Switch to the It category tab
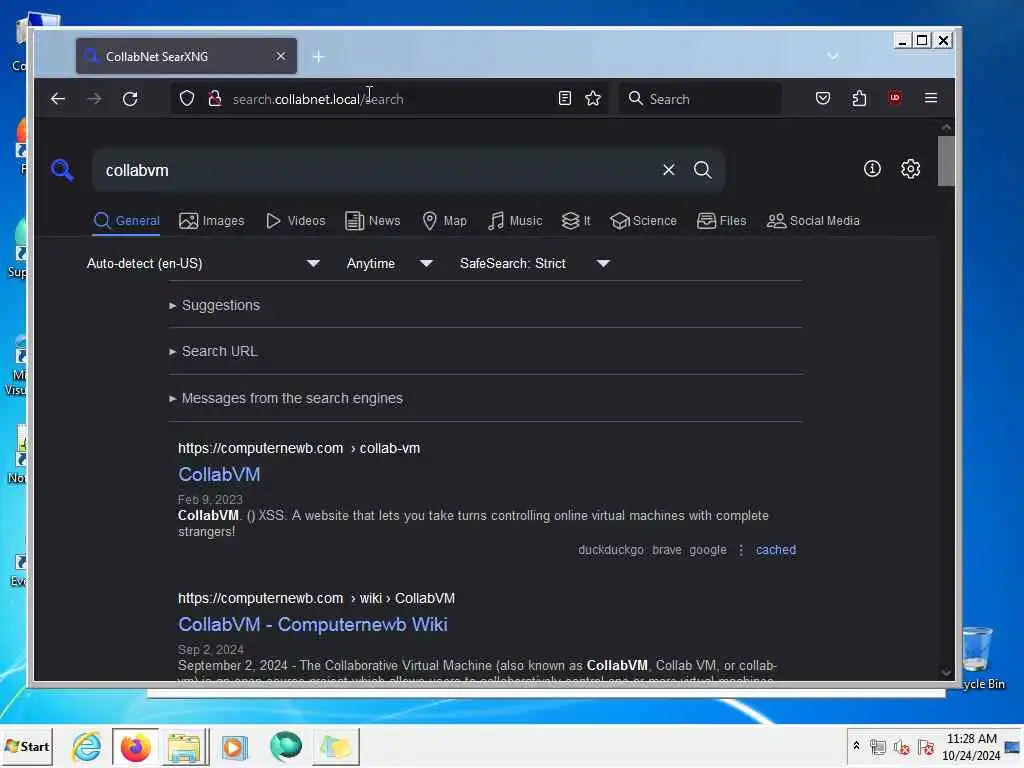 coord(576,221)
